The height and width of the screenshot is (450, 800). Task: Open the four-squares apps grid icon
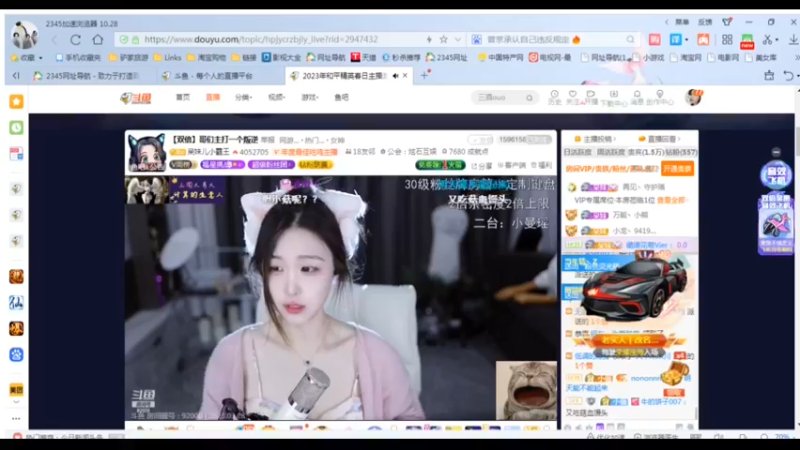(x=727, y=39)
